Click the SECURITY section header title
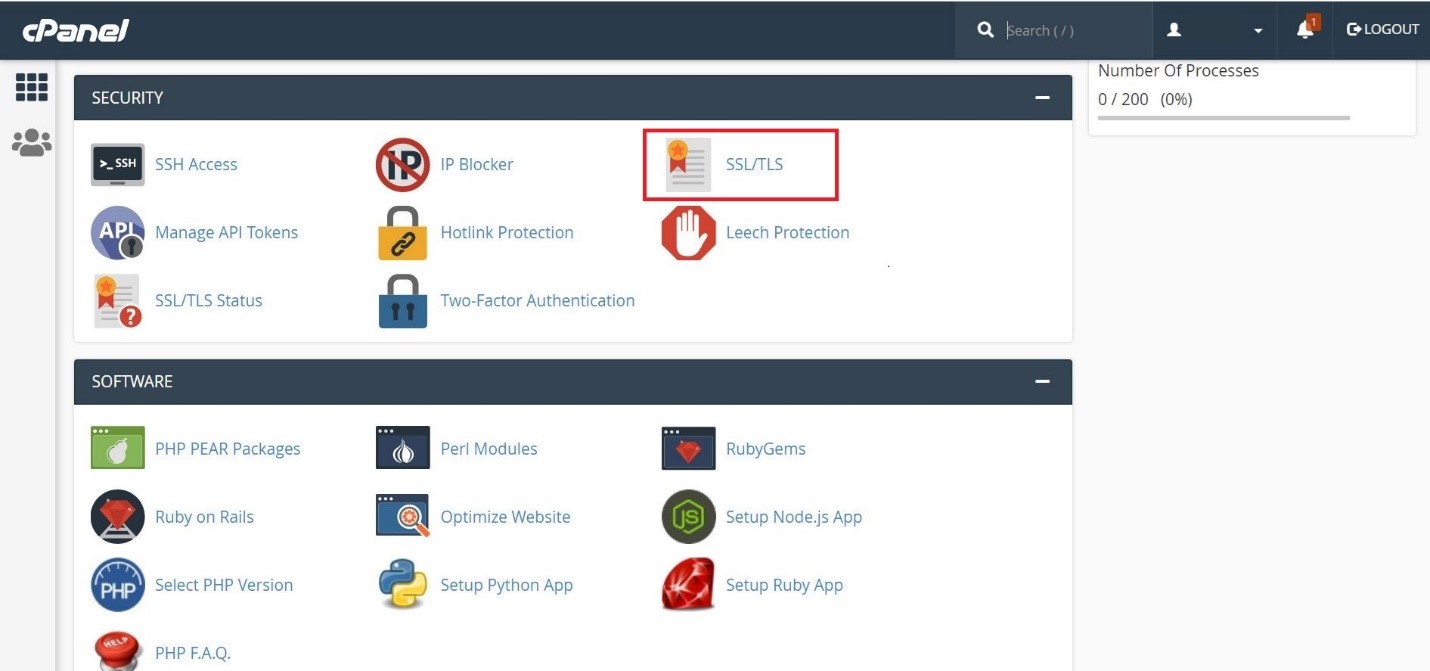1430x671 pixels. click(x=127, y=98)
